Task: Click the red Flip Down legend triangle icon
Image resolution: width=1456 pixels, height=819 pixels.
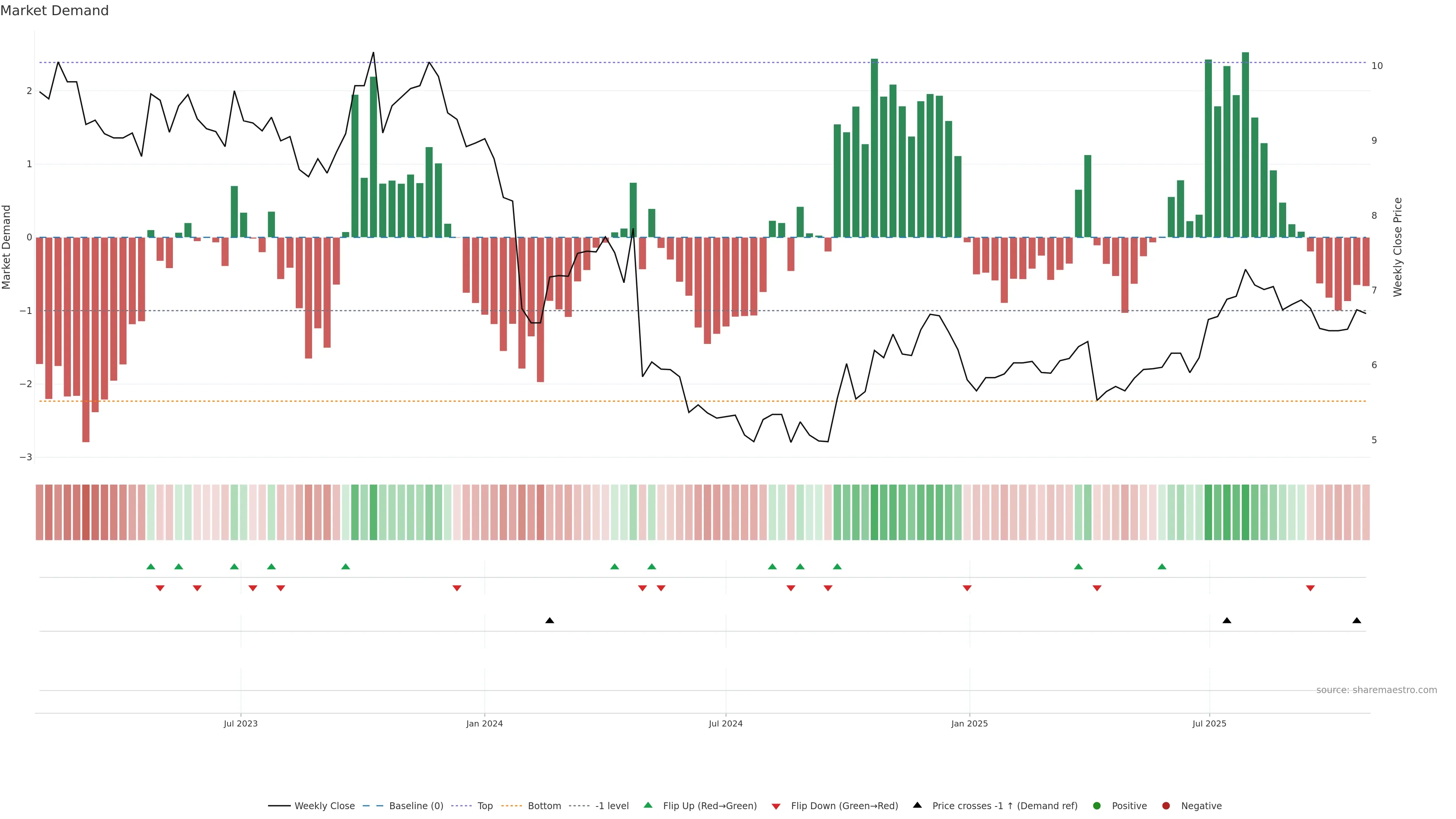Action: 776,806
